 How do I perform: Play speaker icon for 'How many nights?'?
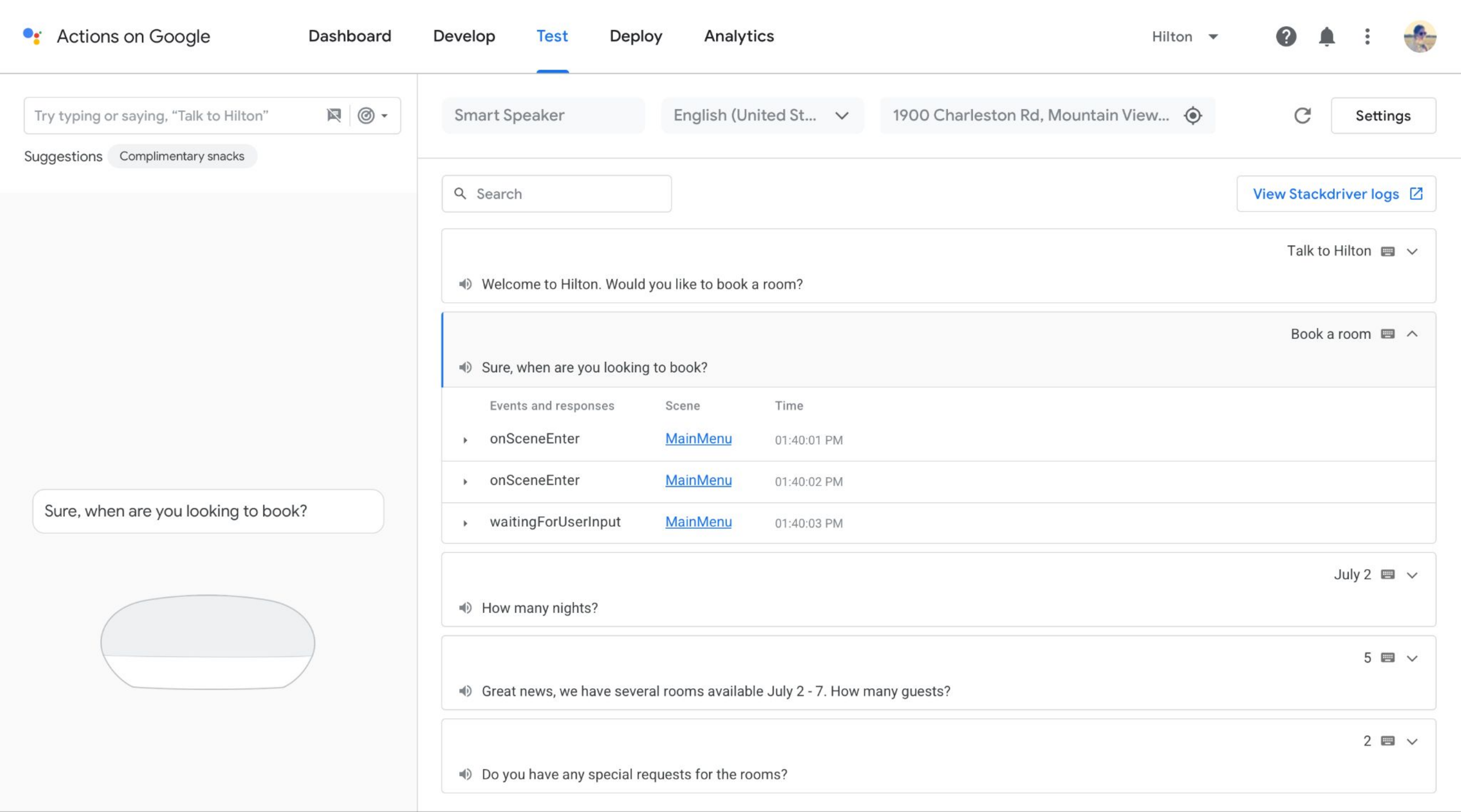coord(465,608)
